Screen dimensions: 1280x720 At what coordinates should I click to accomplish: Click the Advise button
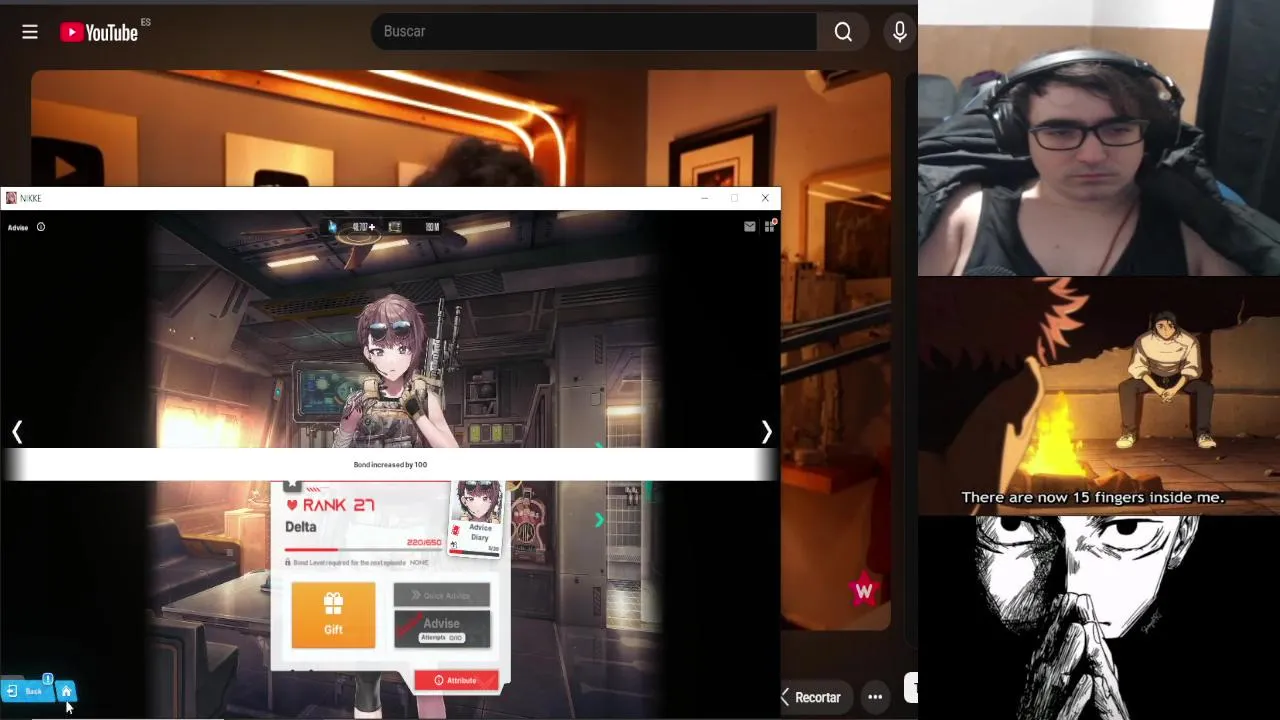tap(441, 628)
